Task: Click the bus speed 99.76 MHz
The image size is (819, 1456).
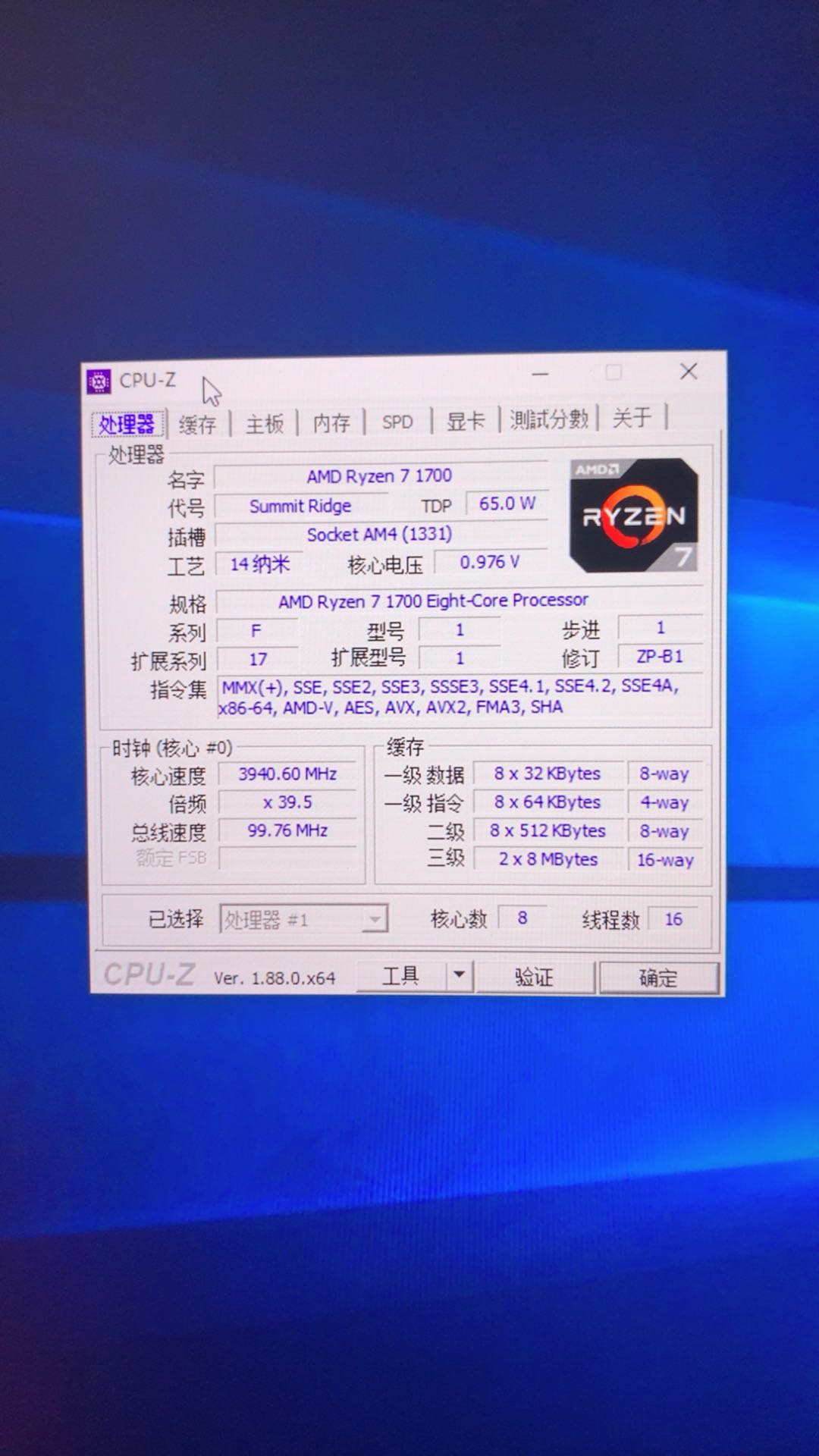Action: pos(287,830)
